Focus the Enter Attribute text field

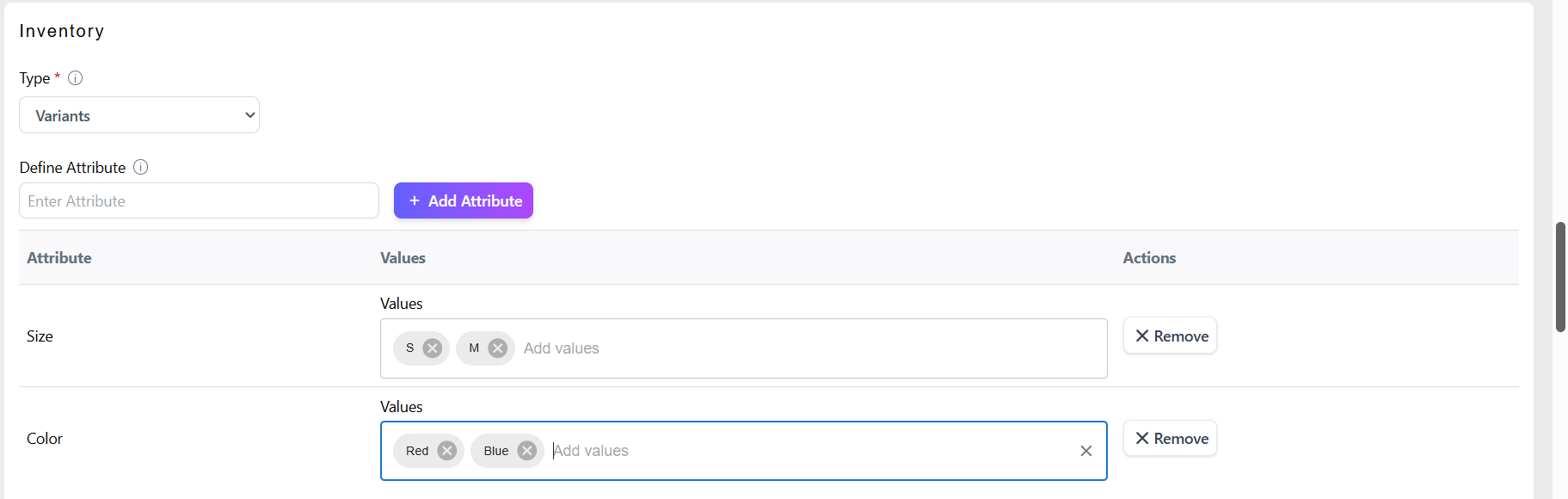(x=199, y=201)
